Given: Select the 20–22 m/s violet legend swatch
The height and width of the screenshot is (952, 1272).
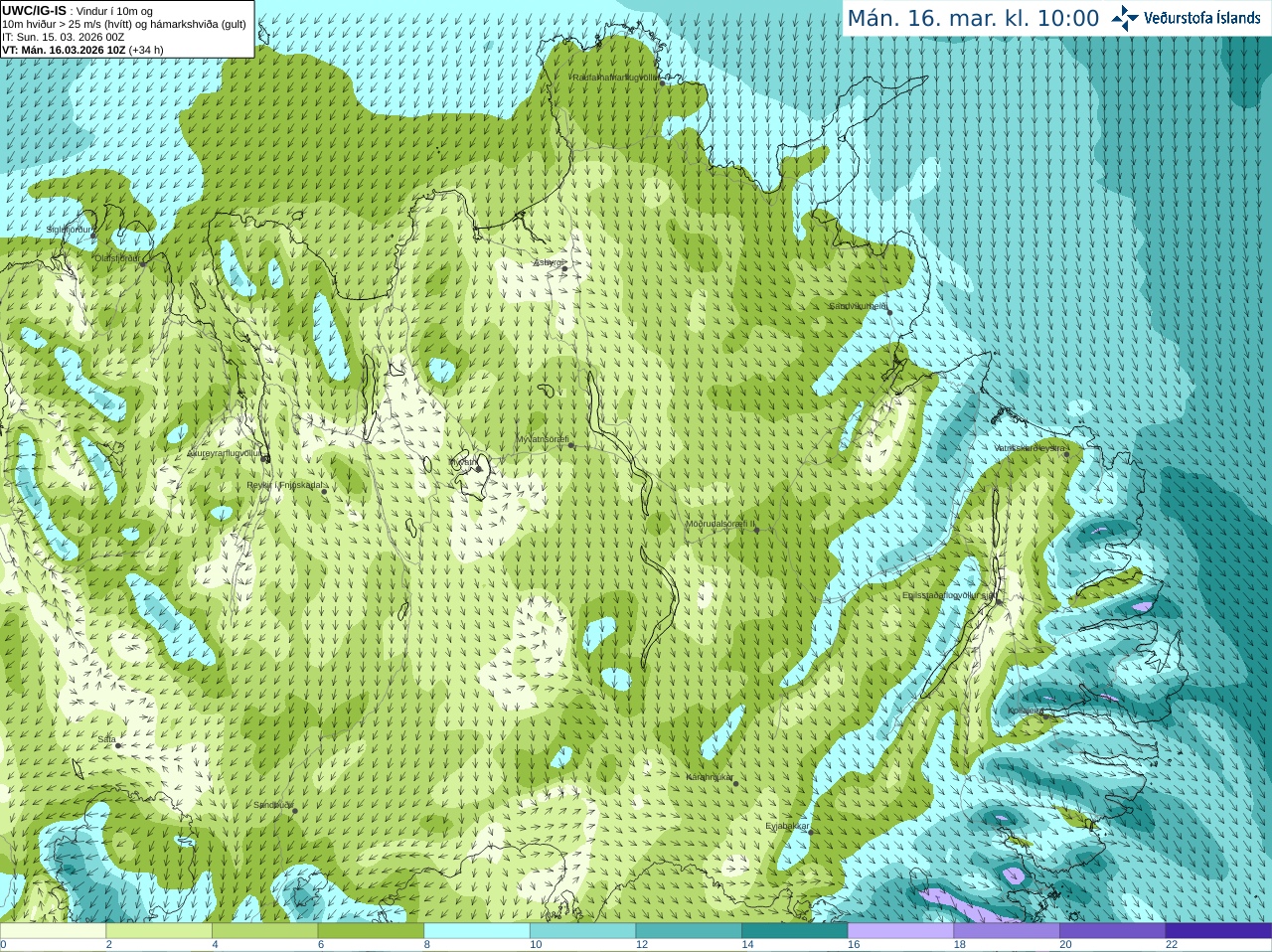Looking at the screenshot, I should point(1113,931).
